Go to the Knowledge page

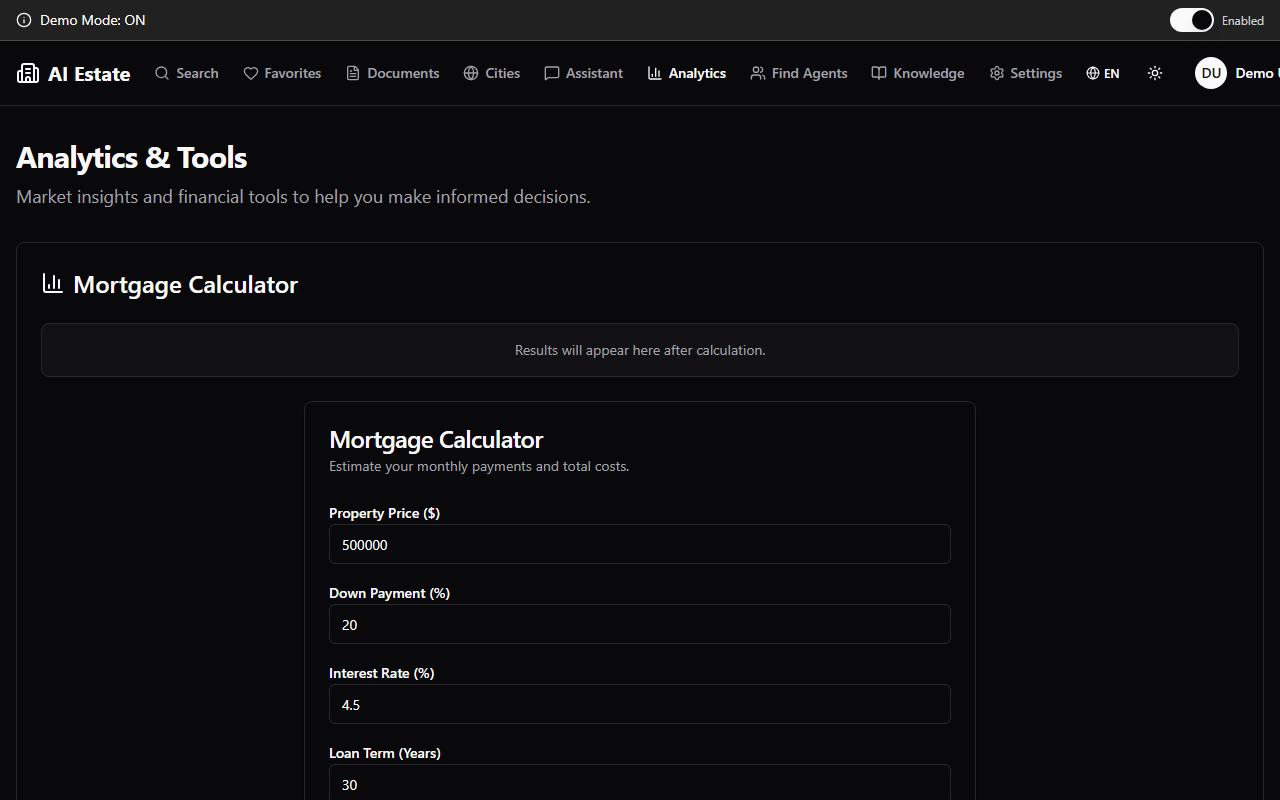pos(918,73)
